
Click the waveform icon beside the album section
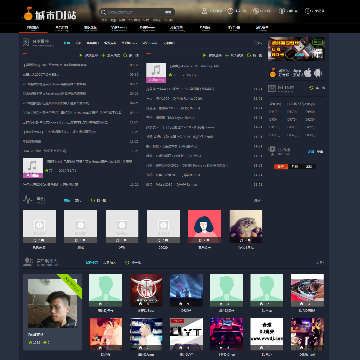tap(28, 200)
